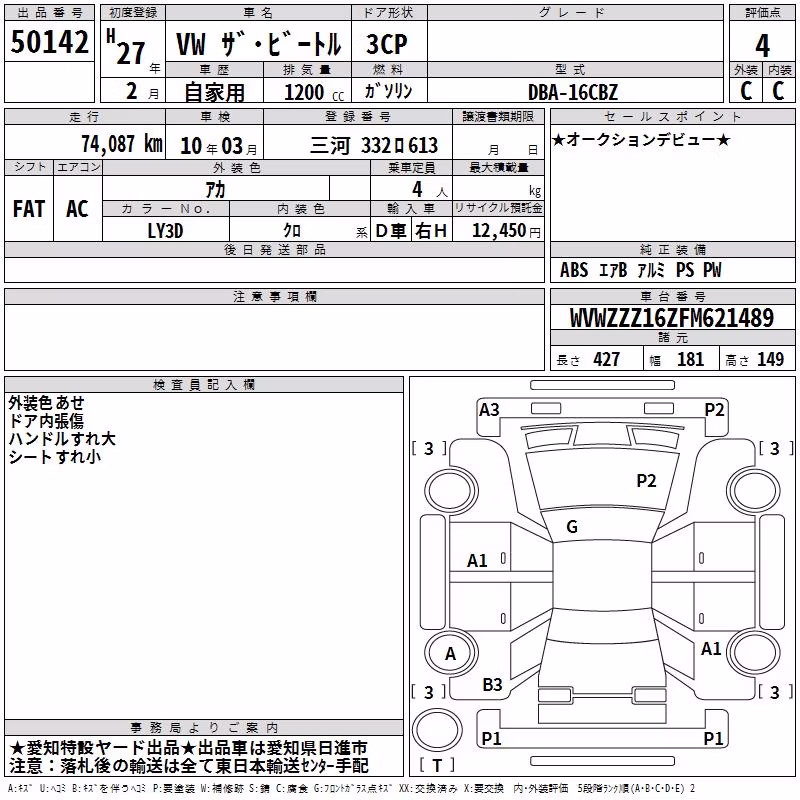
Task: Click inspector note ドア内張傷
Action: tap(46, 421)
